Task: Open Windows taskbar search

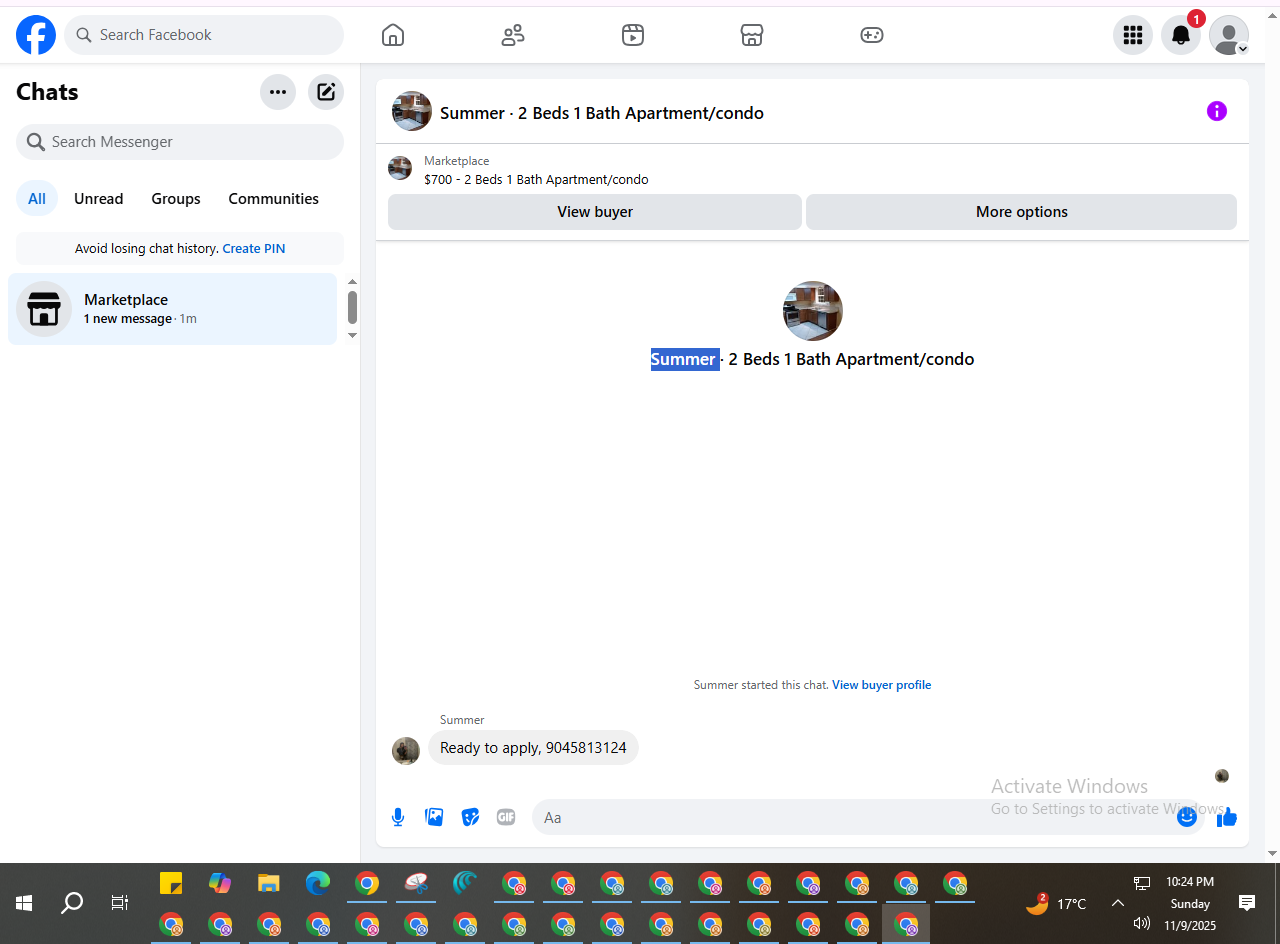Action: 72,903
